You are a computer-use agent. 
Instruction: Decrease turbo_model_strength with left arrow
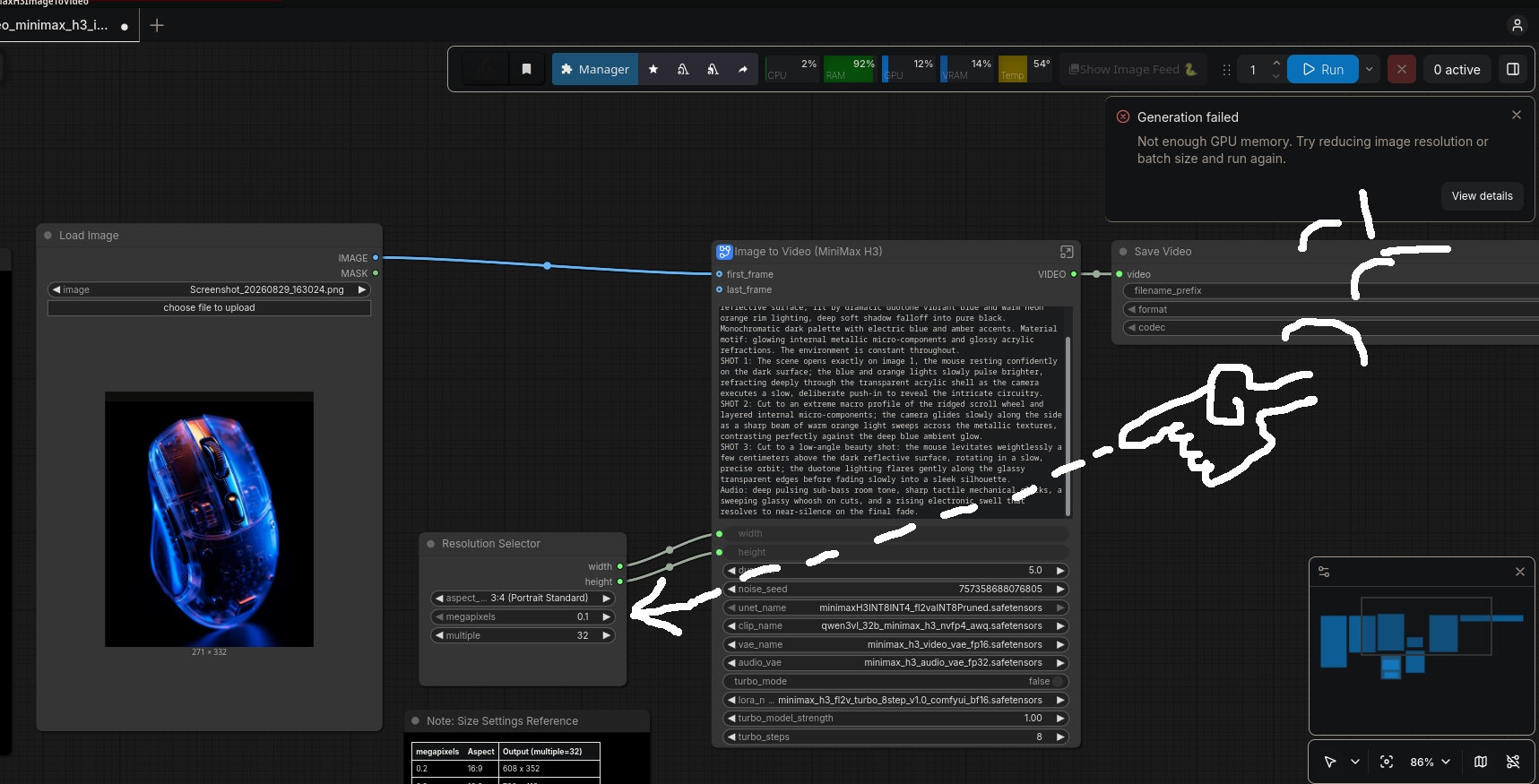pyautogui.click(x=731, y=719)
